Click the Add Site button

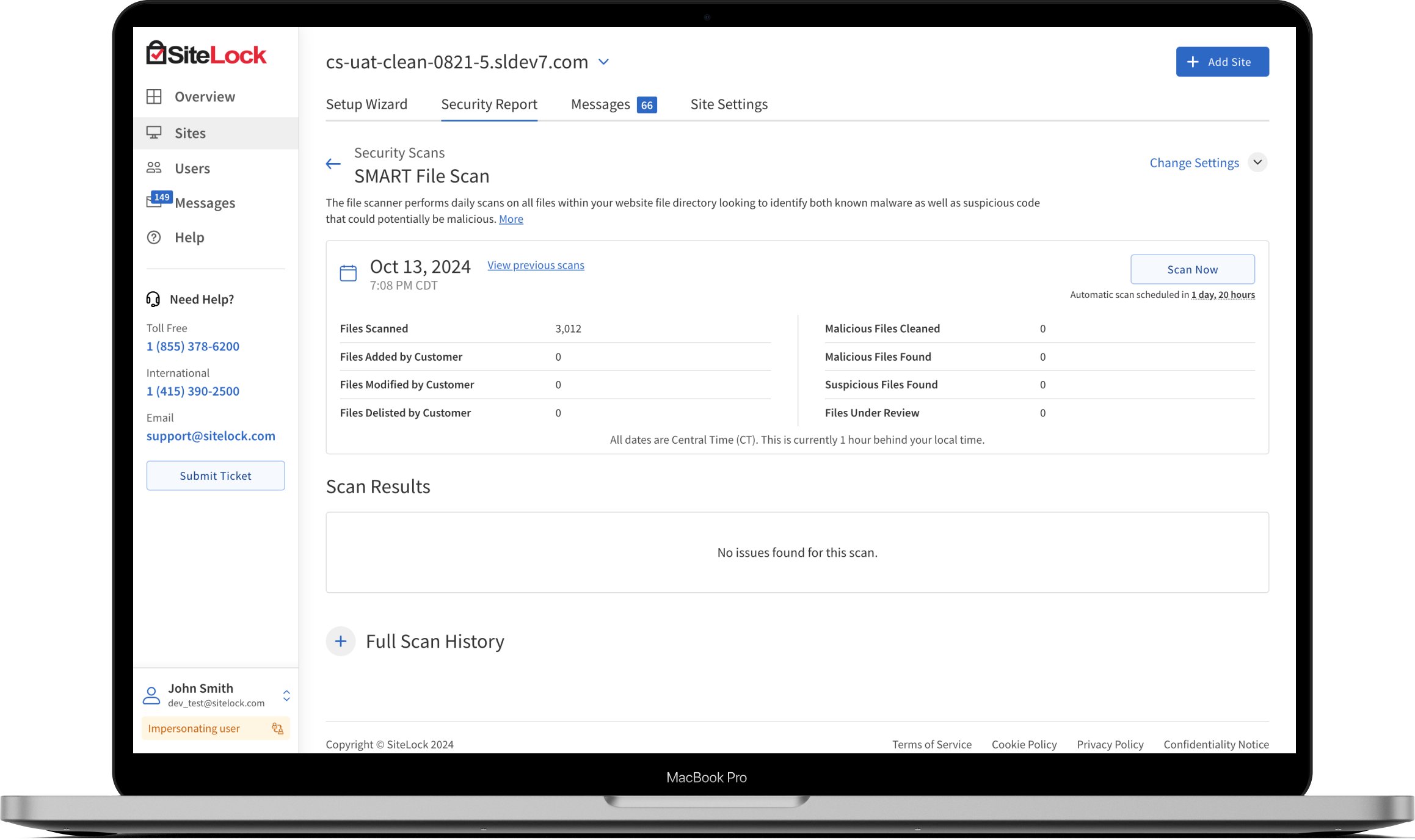pos(1222,62)
